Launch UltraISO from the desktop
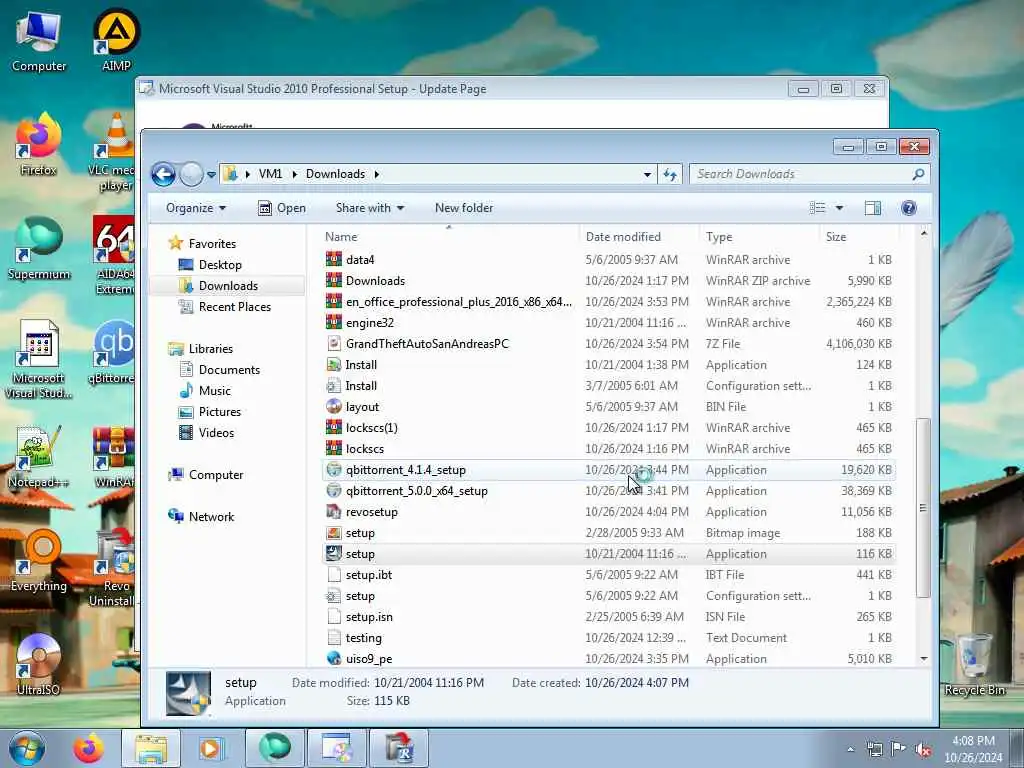Image resolution: width=1024 pixels, height=768 pixels. click(x=38, y=665)
